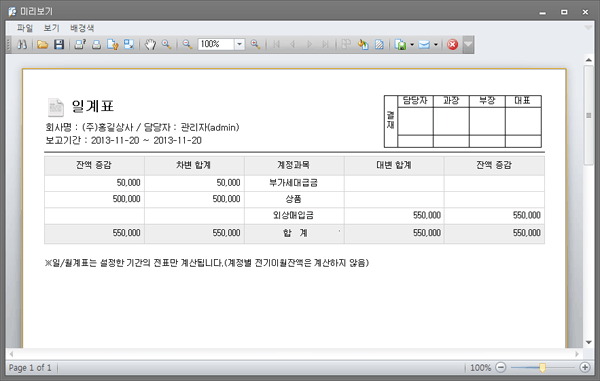Expand the export document dropdown arrow
The width and height of the screenshot is (600, 381).
tap(412, 44)
